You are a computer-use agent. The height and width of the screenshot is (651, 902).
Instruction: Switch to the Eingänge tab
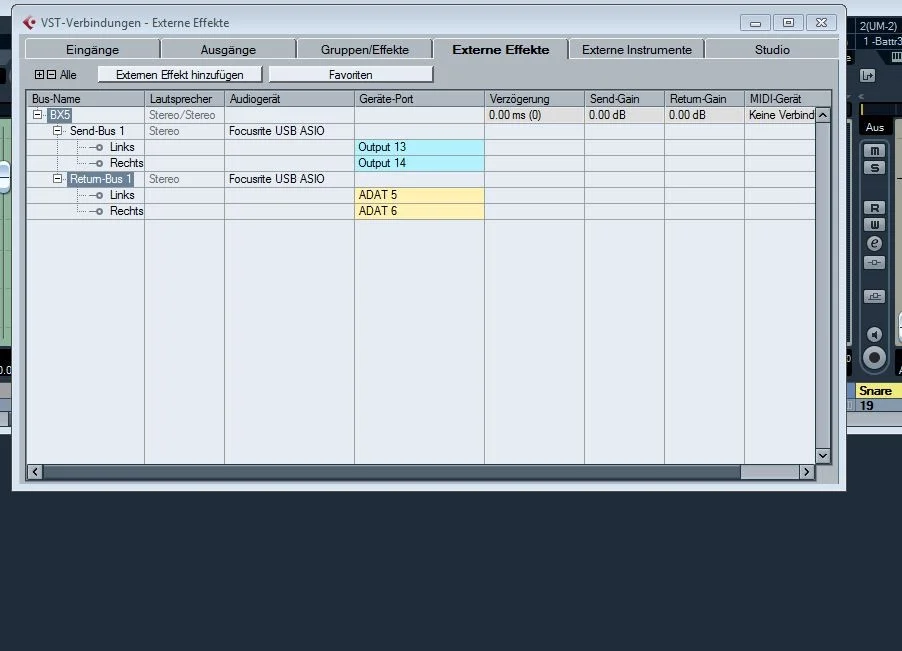click(x=93, y=49)
